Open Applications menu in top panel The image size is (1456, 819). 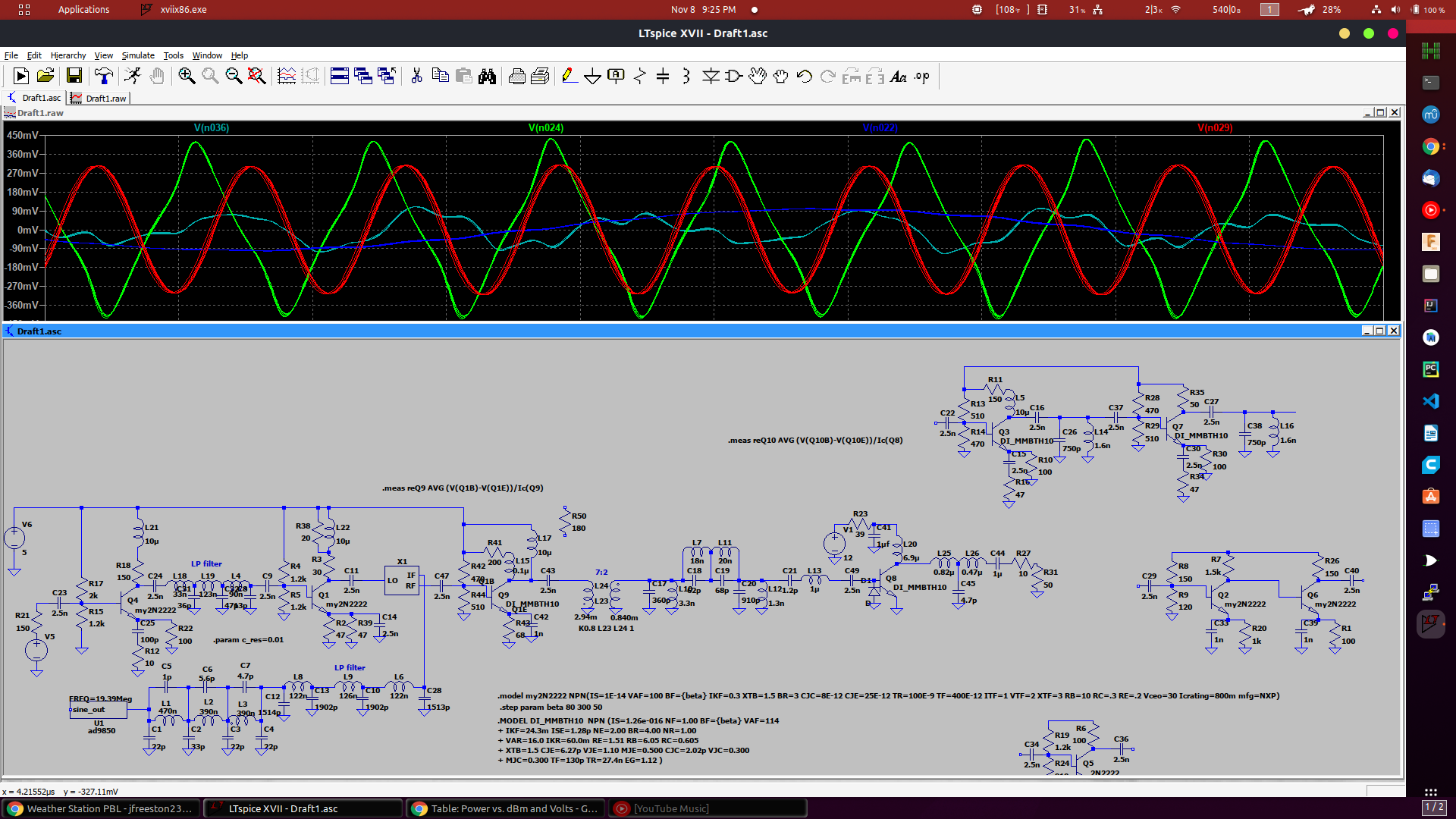pyautogui.click(x=83, y=10)
